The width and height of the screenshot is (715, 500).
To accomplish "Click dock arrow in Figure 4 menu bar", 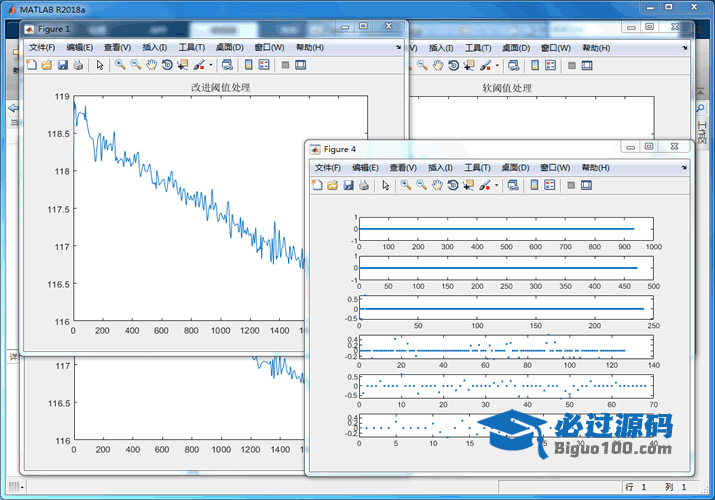I will tap(684, 168).
